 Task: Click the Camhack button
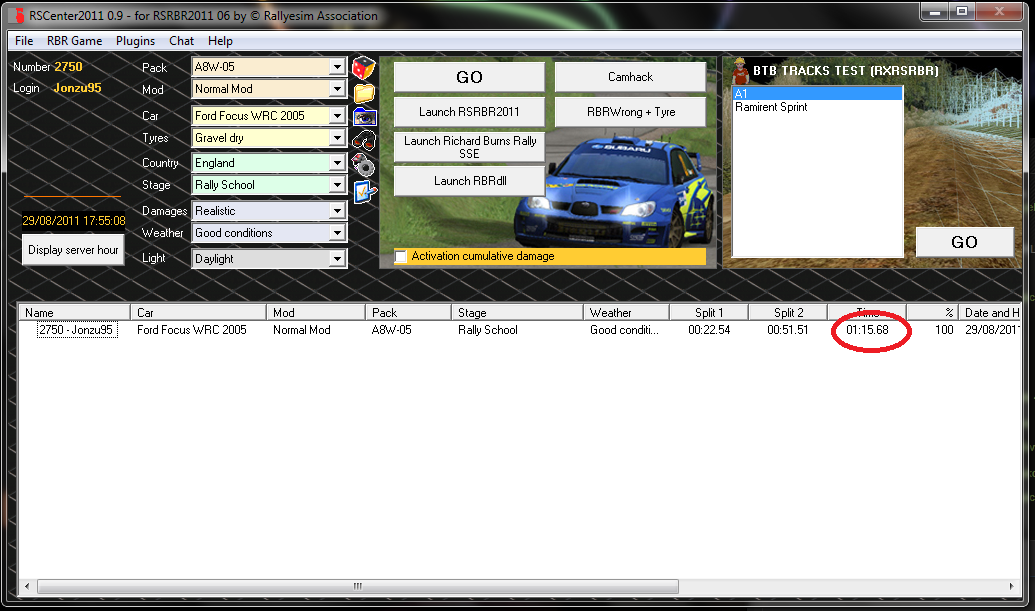[630, 77]
